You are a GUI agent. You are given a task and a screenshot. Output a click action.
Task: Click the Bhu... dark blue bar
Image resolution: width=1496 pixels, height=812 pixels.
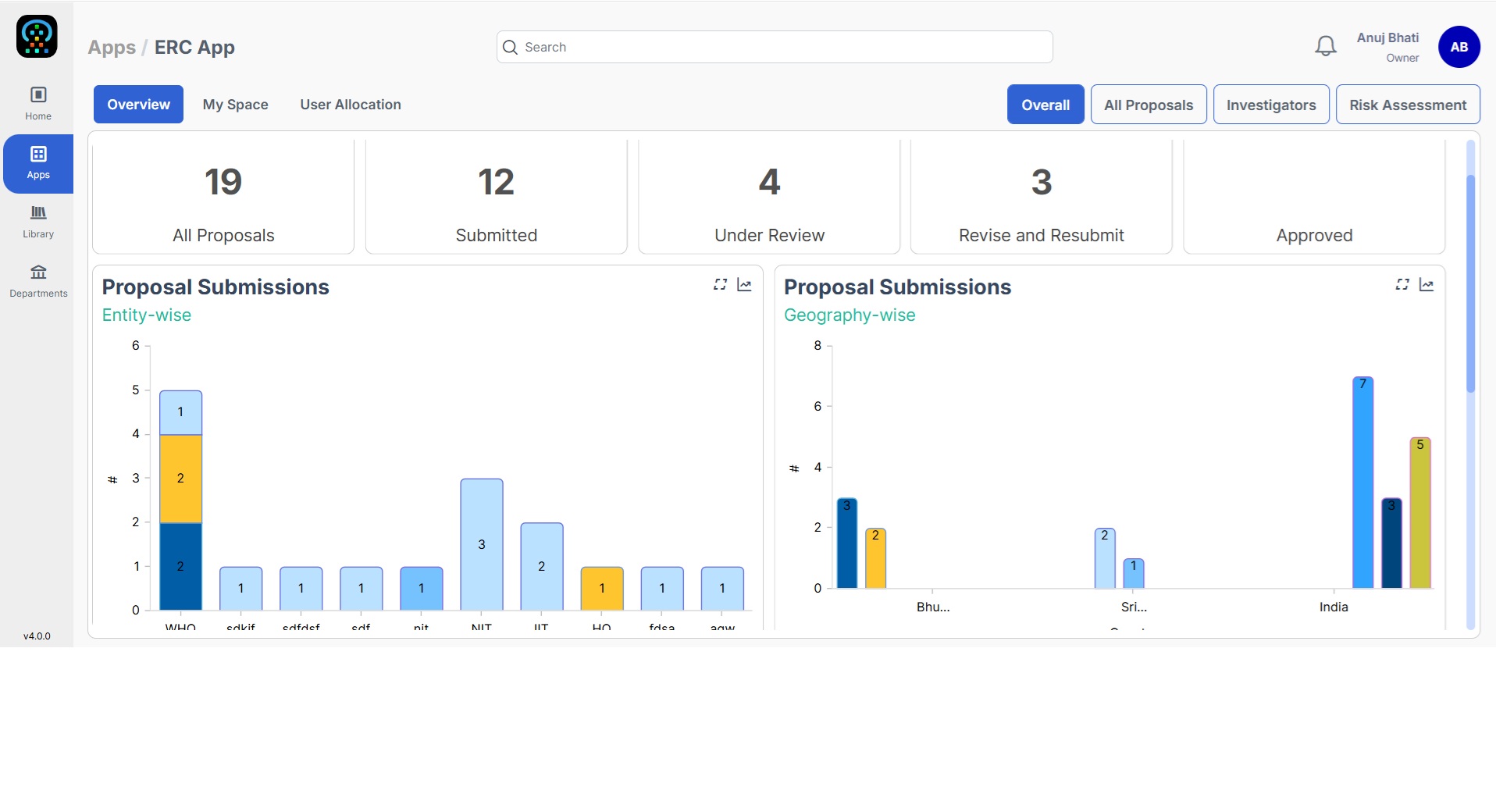click(846, 543)
